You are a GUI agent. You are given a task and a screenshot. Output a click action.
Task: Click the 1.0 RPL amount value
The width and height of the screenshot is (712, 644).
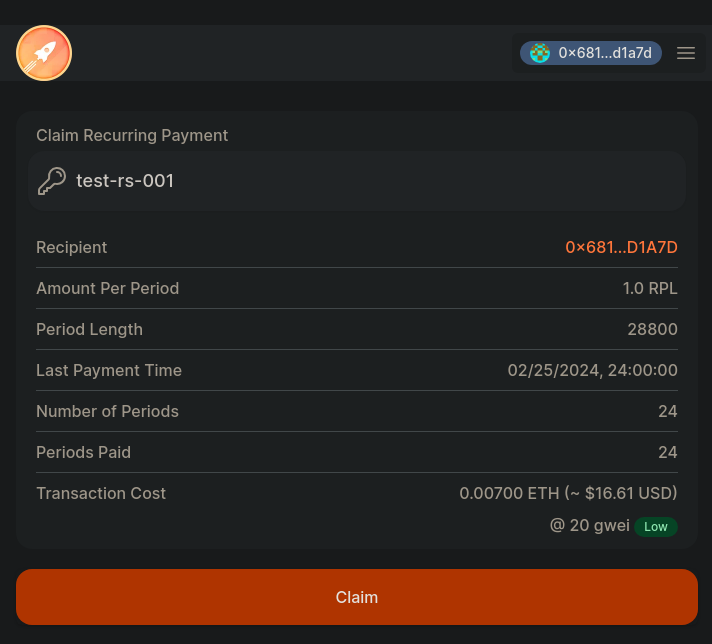coord(650,288)
